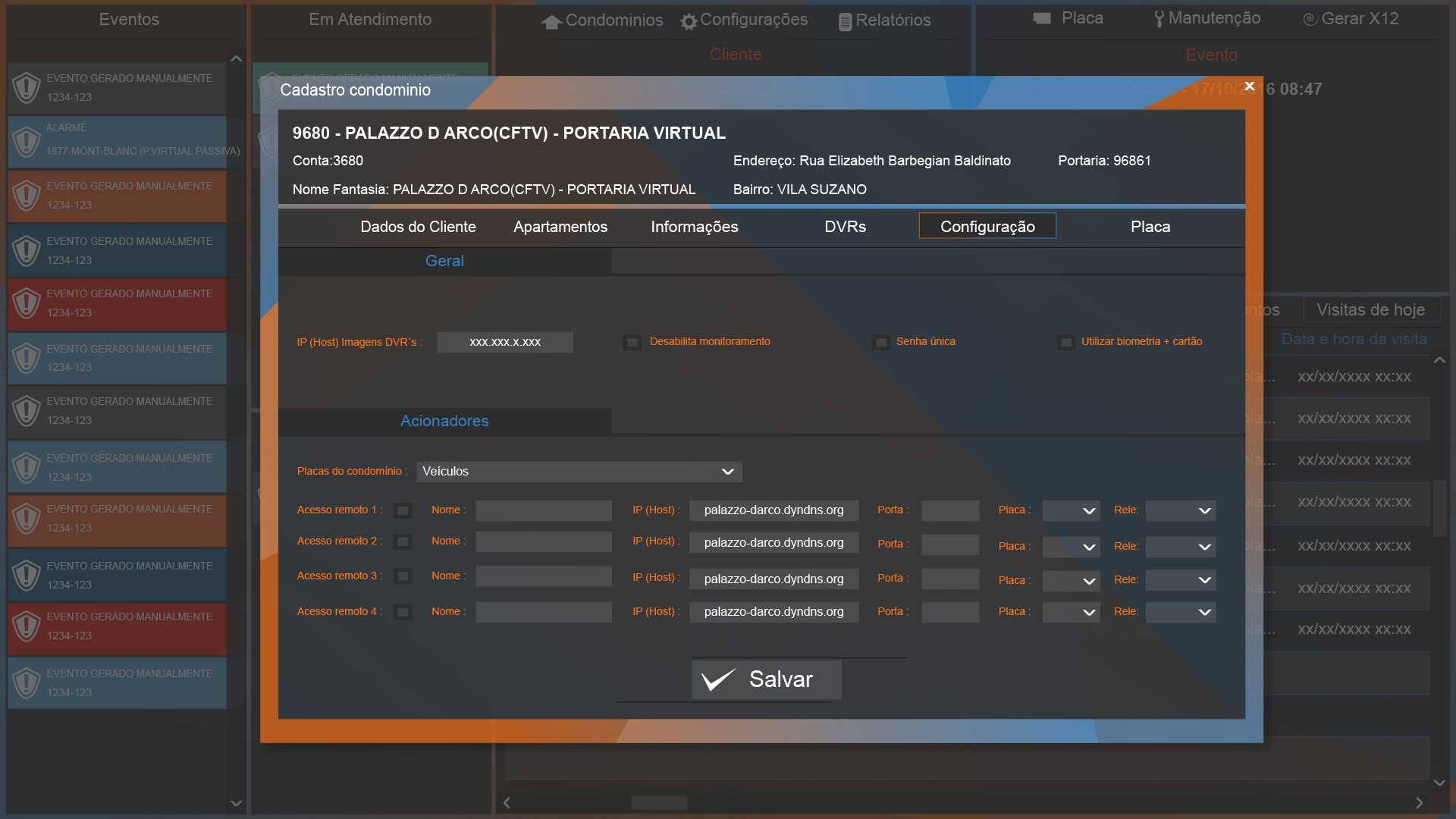Check Utilizar biometria + cartão
The height and width of the screenshot is (819, 1456).
pos(1065,342)
